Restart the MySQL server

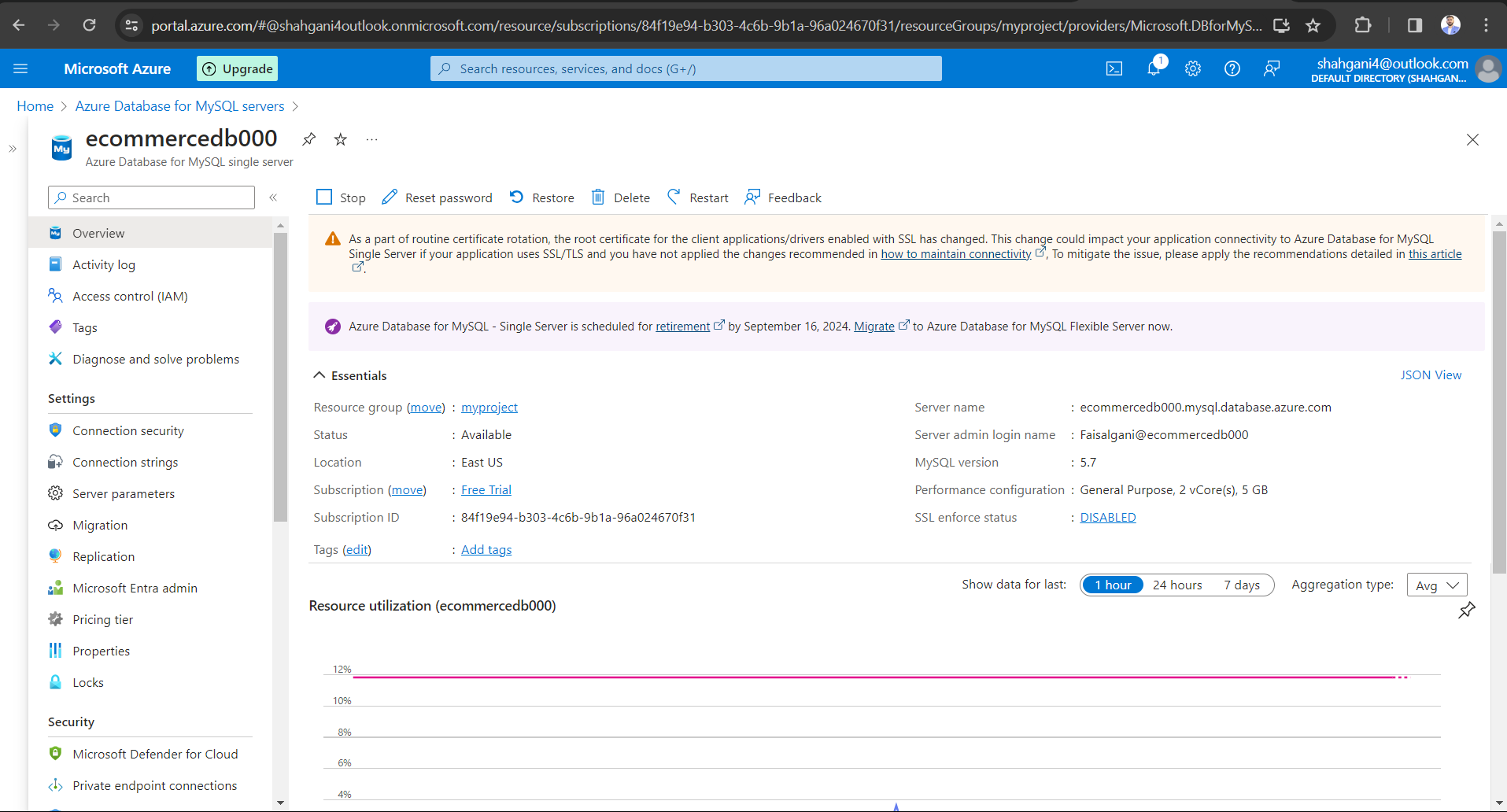pyautogui.click(x=698, y=197)
